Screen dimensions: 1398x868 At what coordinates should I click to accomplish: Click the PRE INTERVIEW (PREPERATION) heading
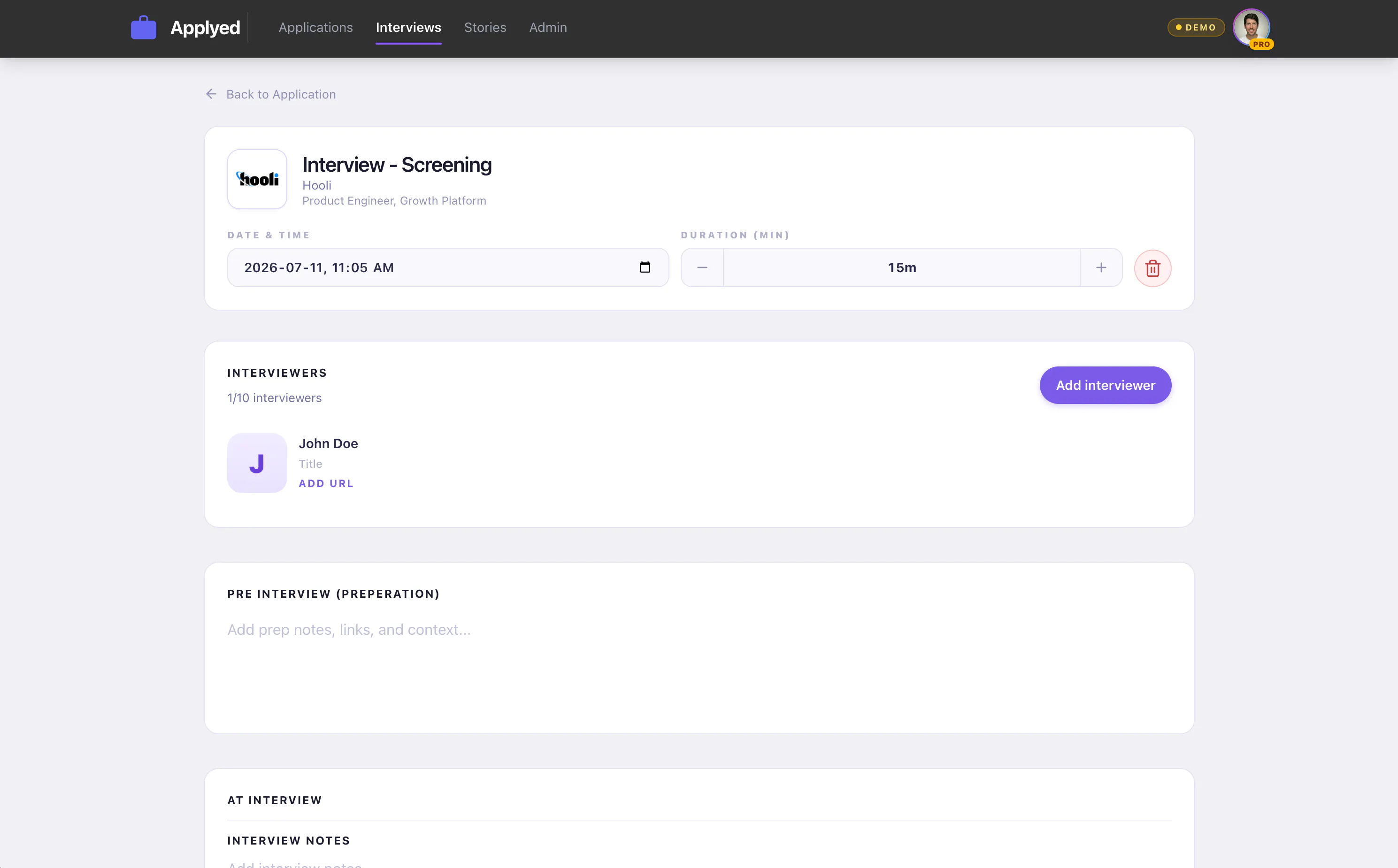(x=334, y=594)
